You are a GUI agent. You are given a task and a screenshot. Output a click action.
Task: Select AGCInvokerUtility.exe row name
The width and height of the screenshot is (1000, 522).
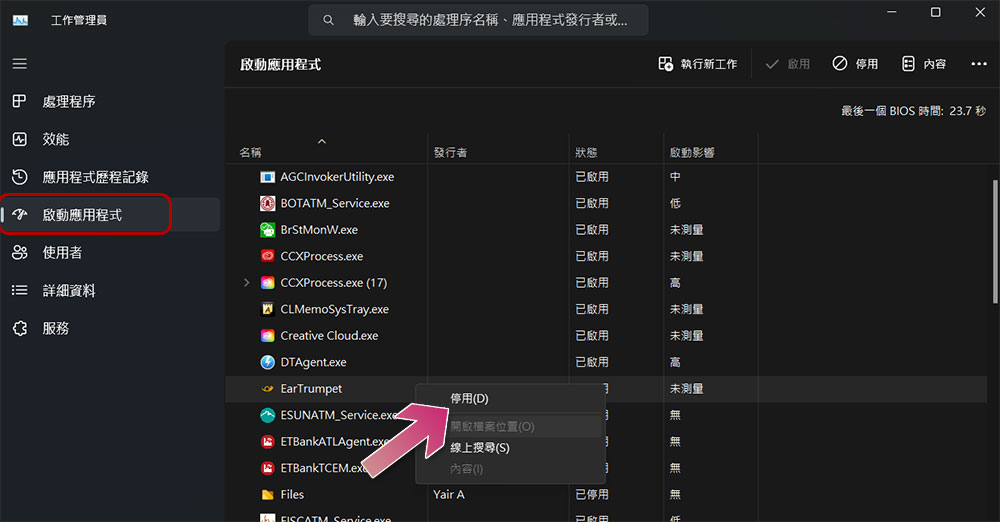337,177
